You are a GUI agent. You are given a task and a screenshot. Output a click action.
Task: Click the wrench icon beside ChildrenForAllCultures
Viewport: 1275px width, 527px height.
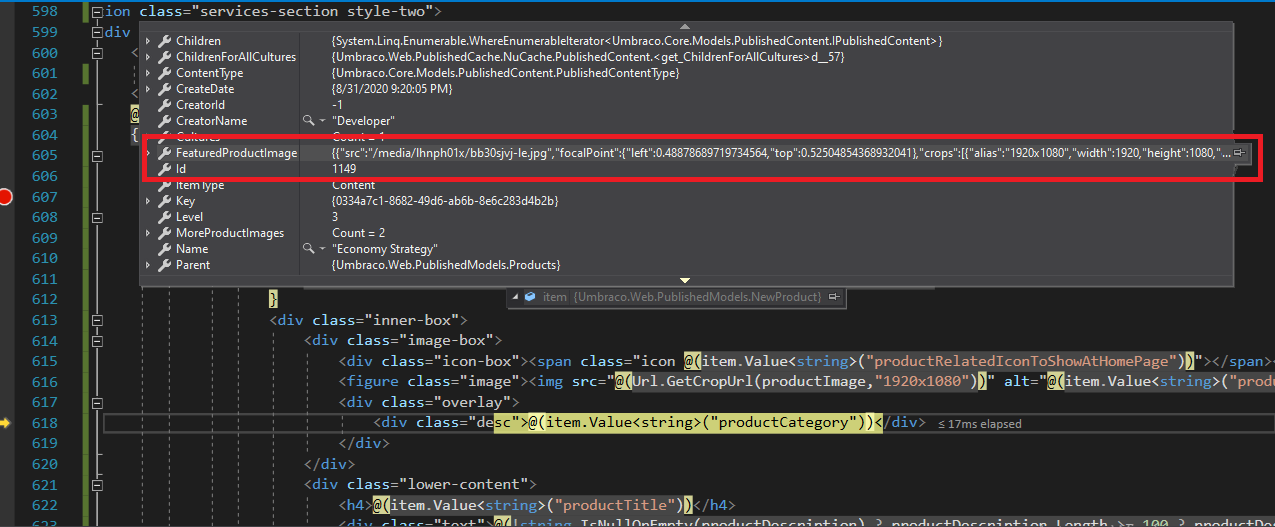pos(164,57)
